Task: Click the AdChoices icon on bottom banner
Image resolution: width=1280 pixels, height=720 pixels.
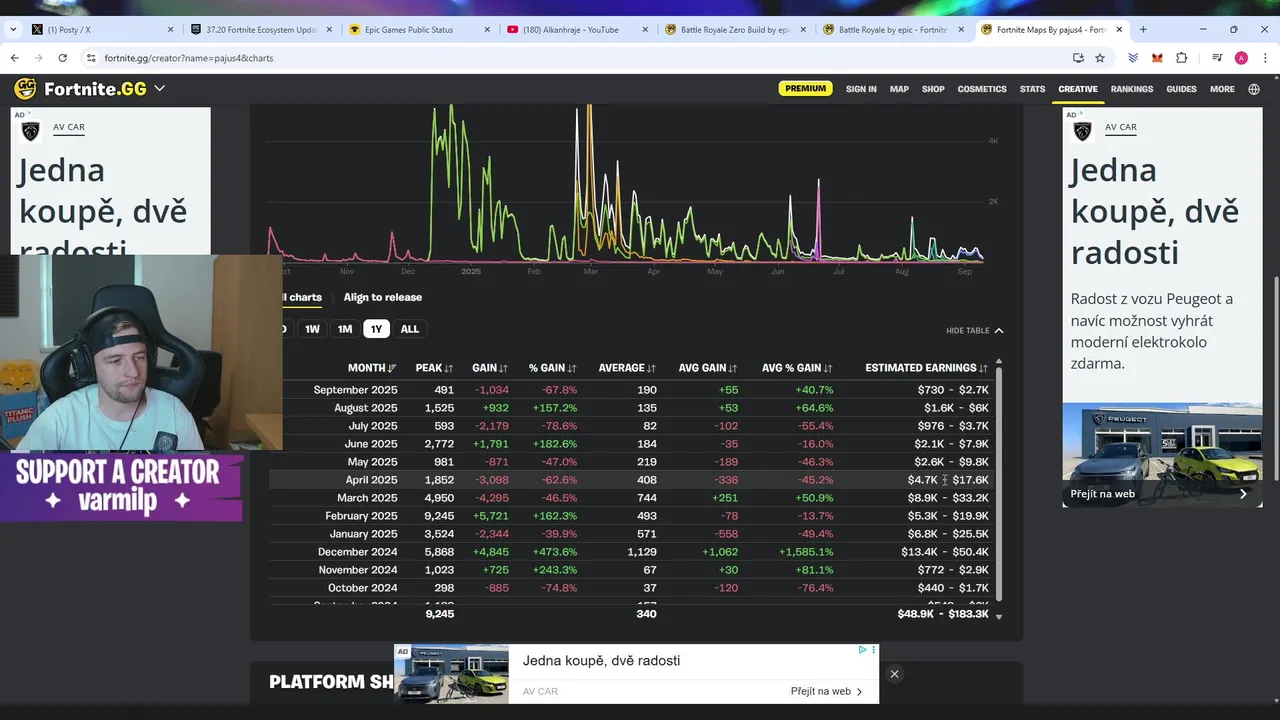Action: click(863, 650)
